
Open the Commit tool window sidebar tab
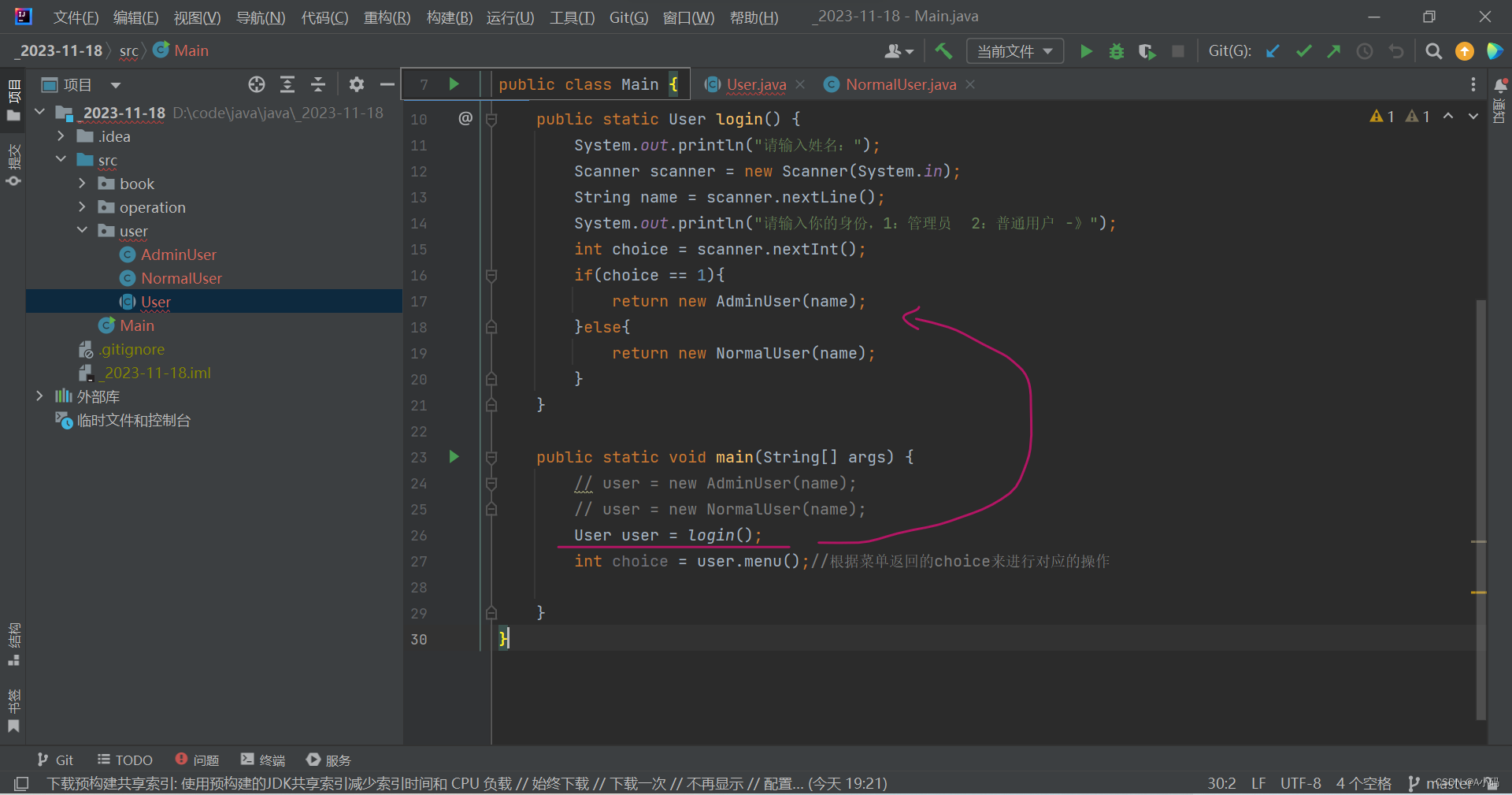13,165
